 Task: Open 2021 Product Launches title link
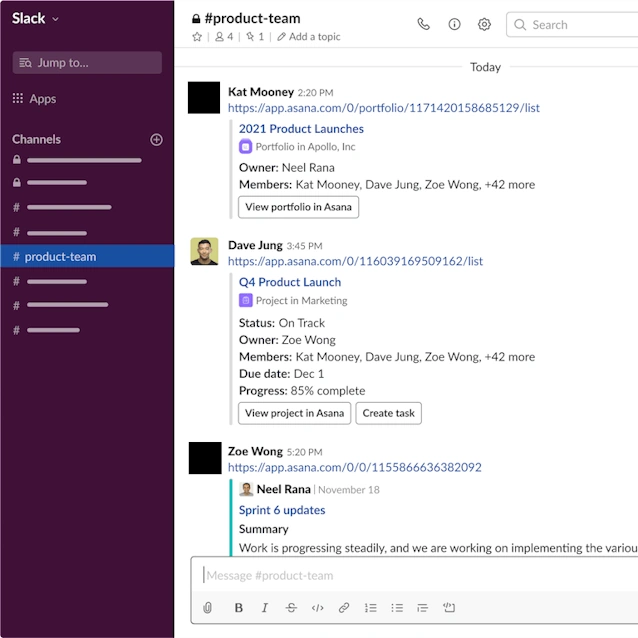tap(301, 129)
